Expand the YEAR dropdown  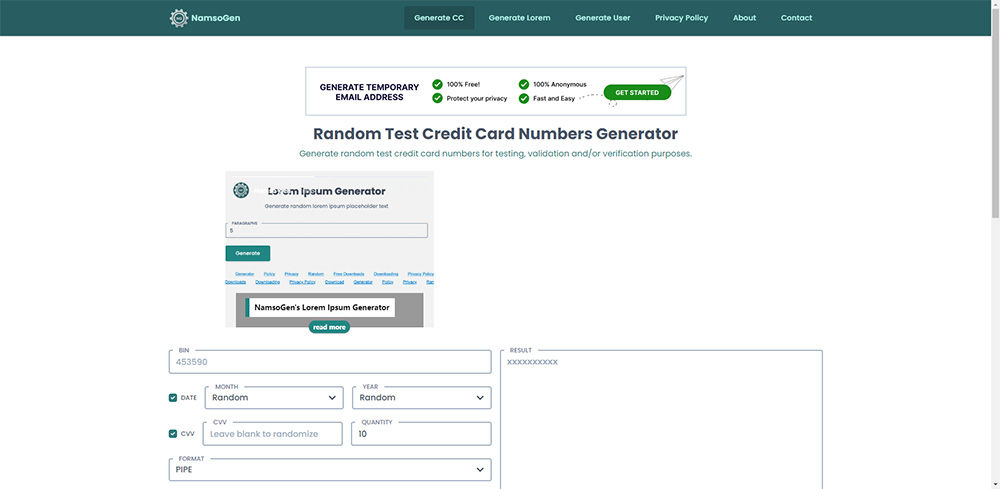click(x=421, y=398)
